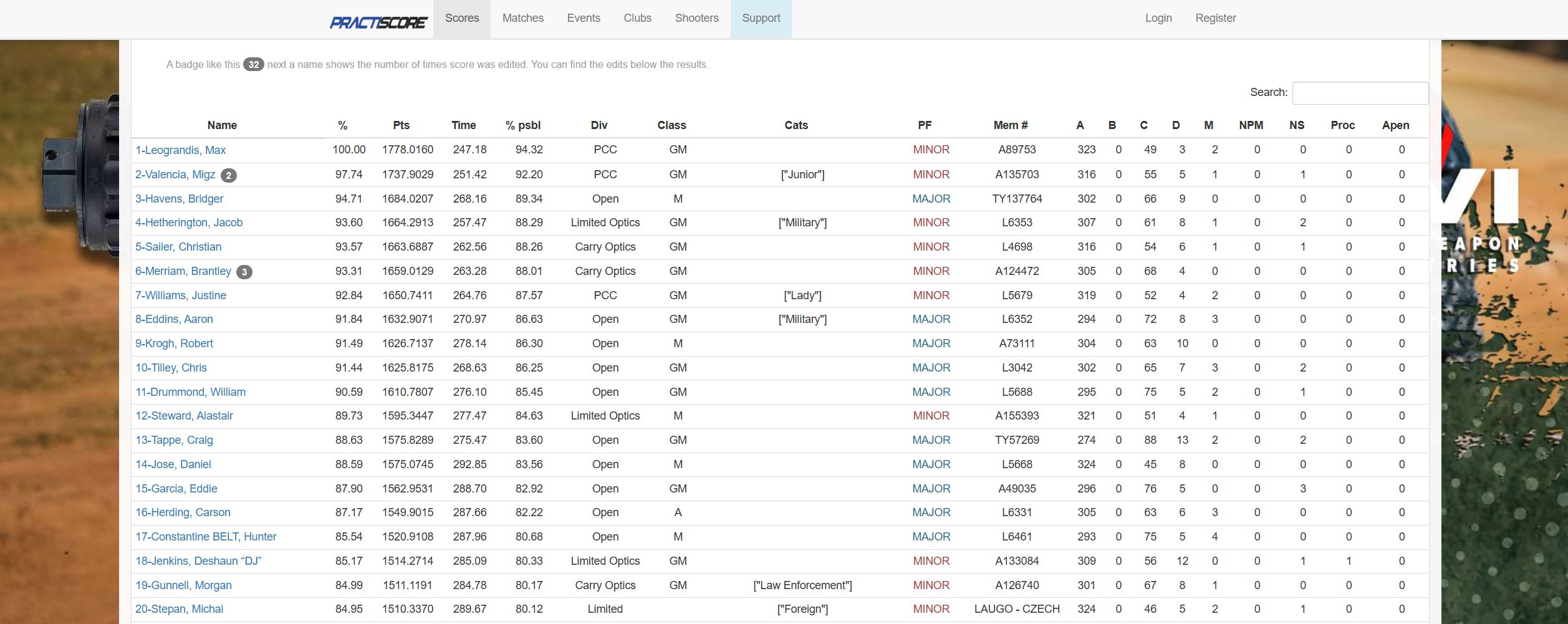This screenshot has height=624, width=1568.
Task: Open shooter 7-Williams, Justine
Action: (181, 295)
